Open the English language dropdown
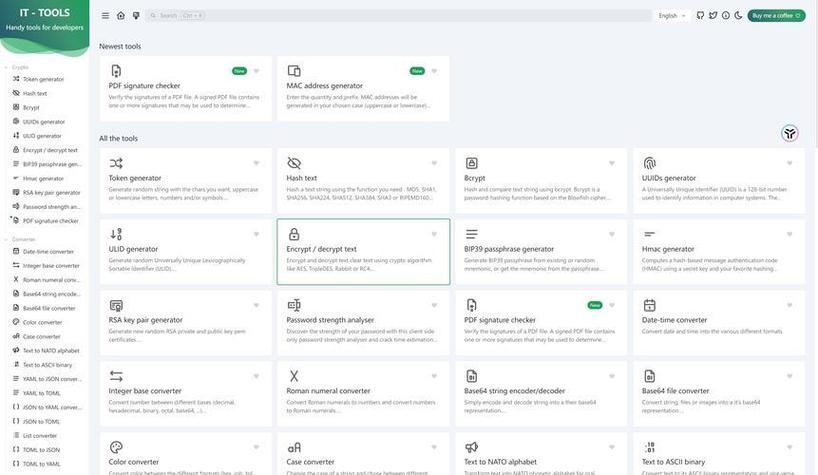 pos(672,16)
